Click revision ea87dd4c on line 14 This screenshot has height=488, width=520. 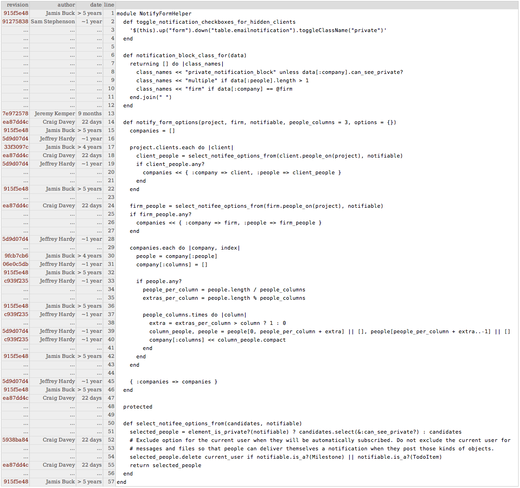(16, 122)
